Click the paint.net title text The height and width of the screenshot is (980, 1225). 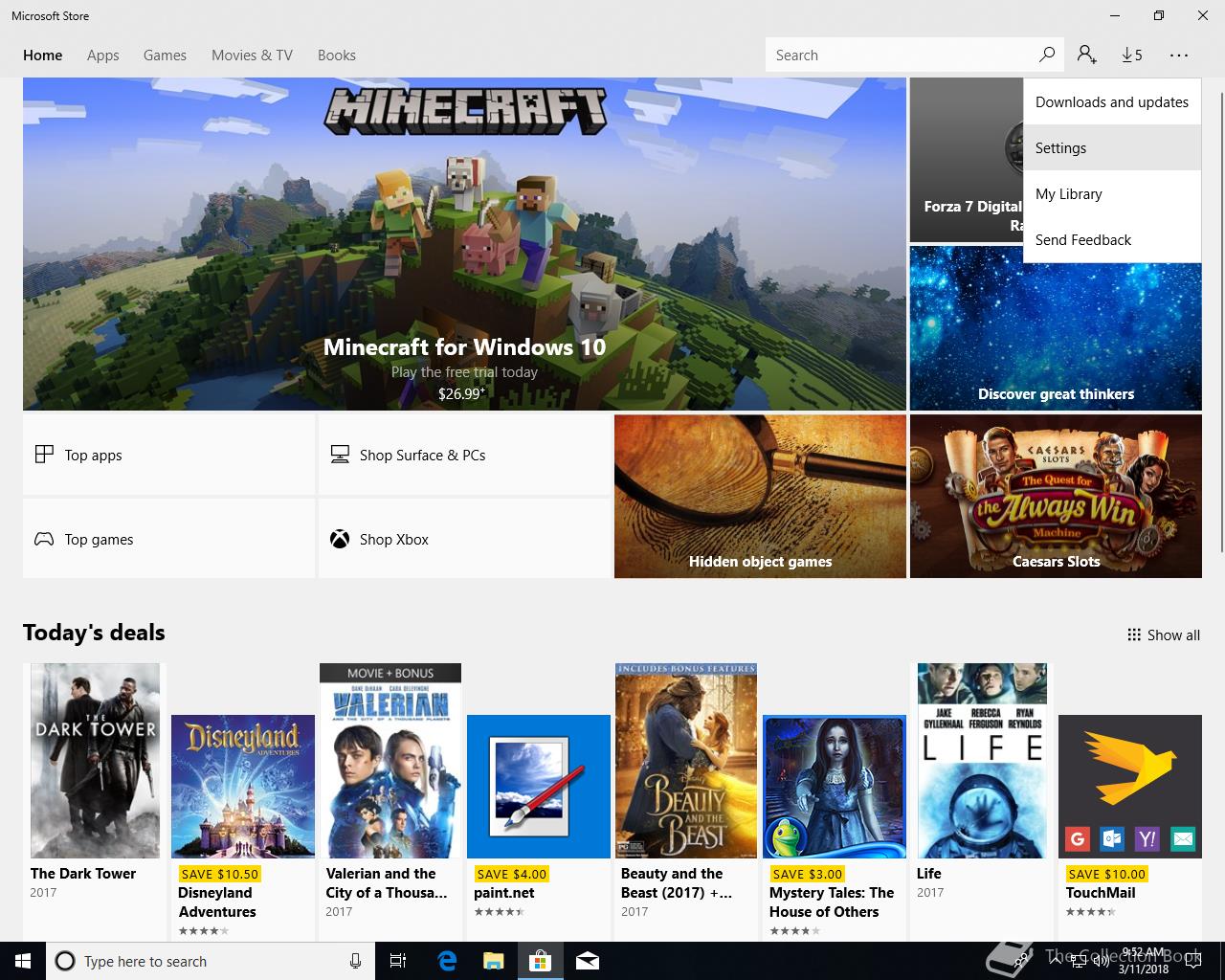[503, 892]
